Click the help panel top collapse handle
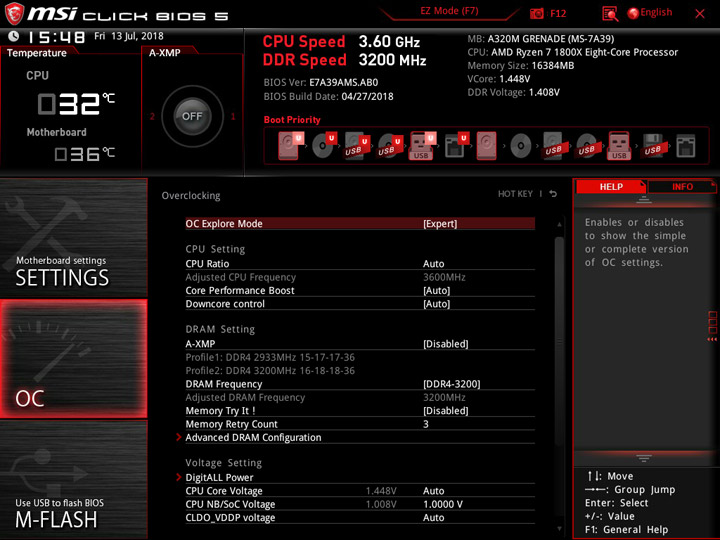The image size is (720, 540). (644, 200)
